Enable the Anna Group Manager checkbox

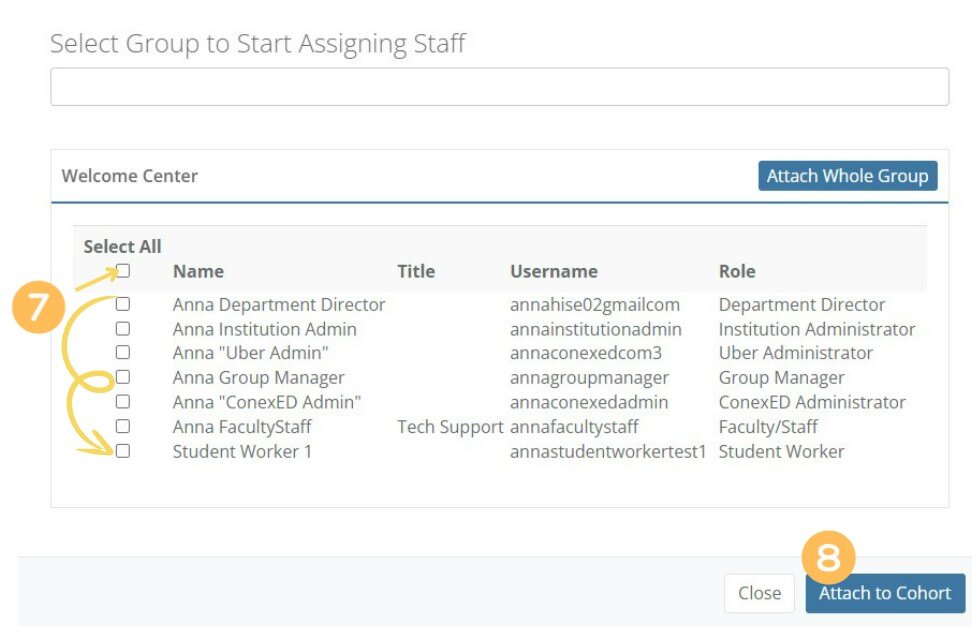(123, 377)
